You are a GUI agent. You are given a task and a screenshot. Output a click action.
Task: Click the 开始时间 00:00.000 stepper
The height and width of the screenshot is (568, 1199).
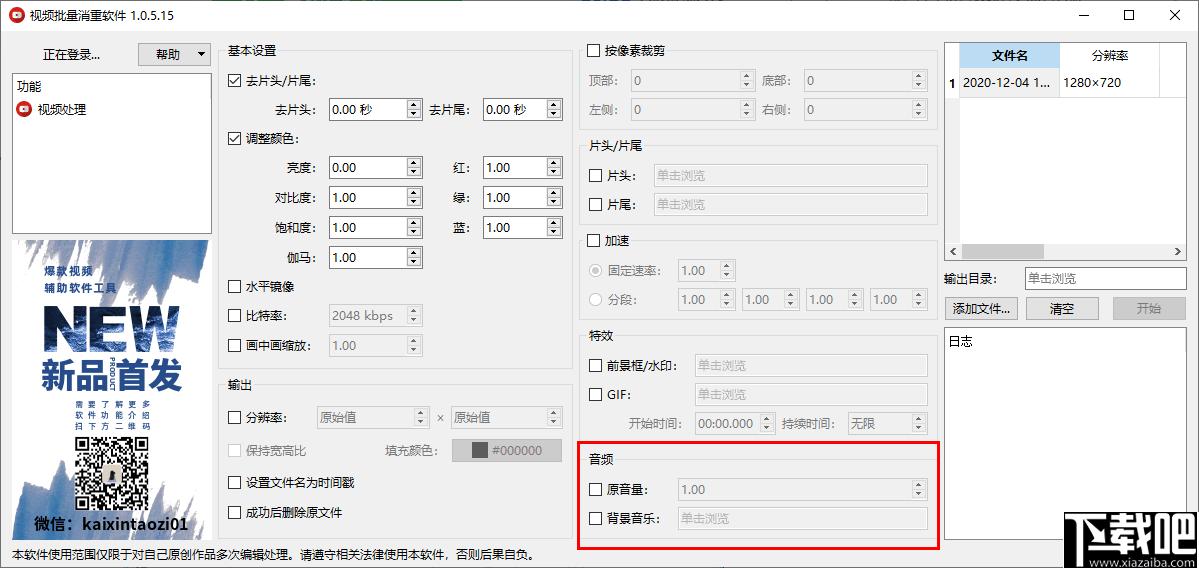(x=765, y=424)
